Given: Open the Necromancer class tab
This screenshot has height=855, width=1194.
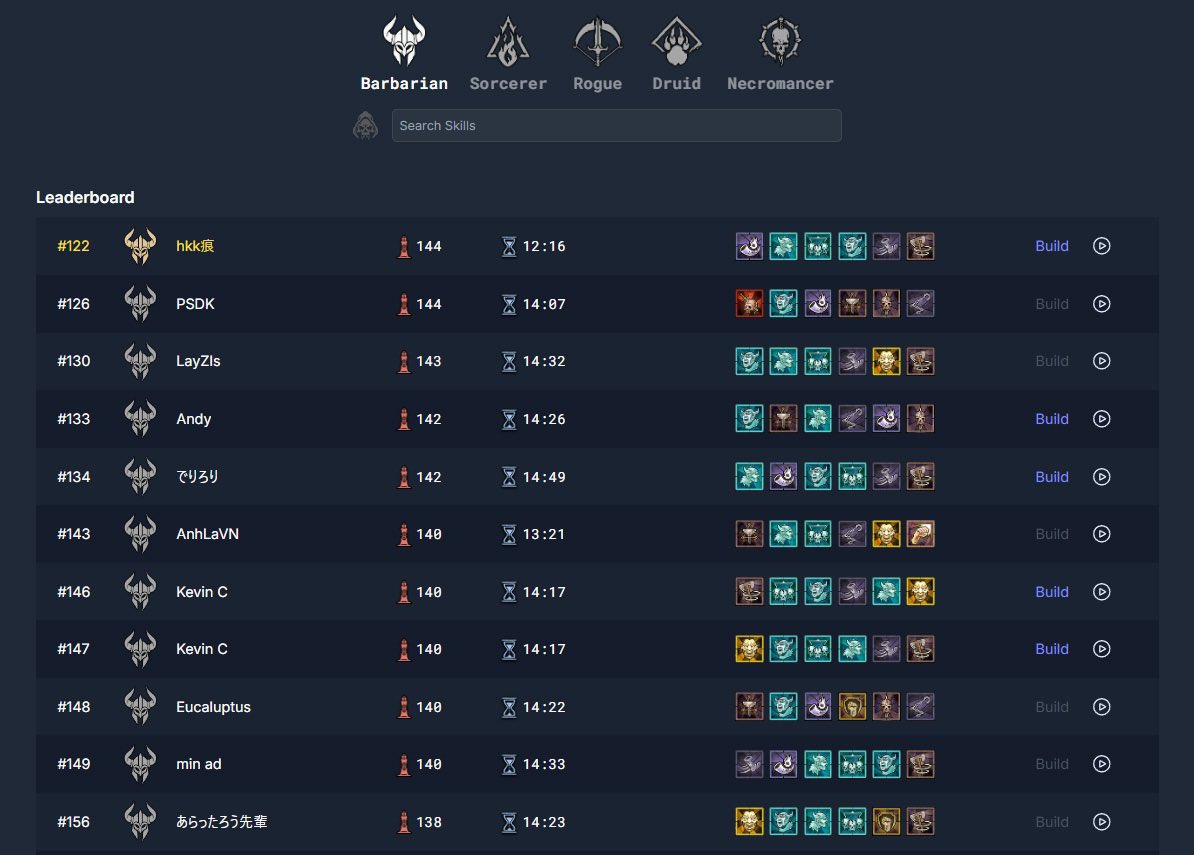Looking at the screenshot, I should point(780,53).
